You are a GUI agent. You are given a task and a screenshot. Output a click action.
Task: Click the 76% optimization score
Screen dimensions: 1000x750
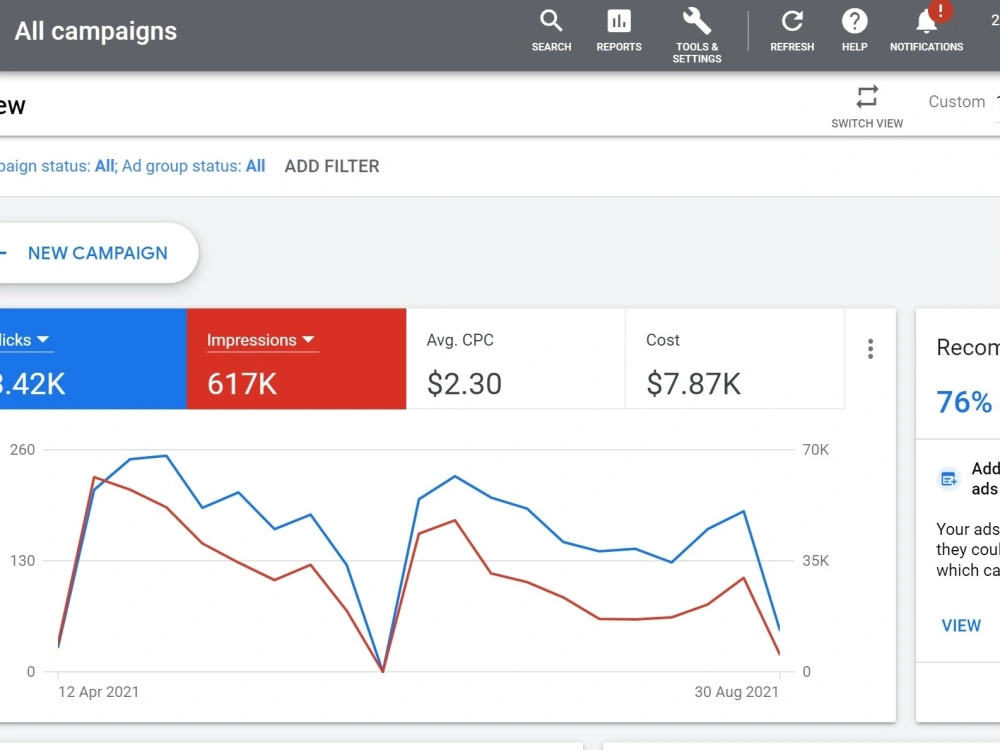tap(964, 402)
